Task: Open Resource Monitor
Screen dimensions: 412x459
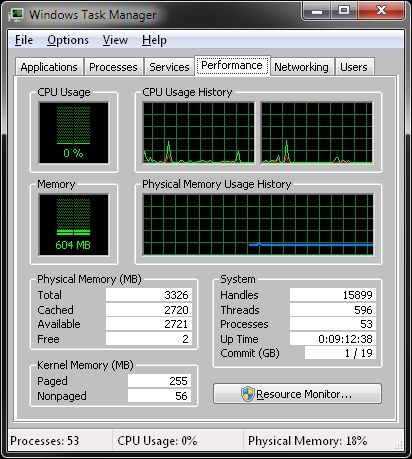Action: pos(297,394)
